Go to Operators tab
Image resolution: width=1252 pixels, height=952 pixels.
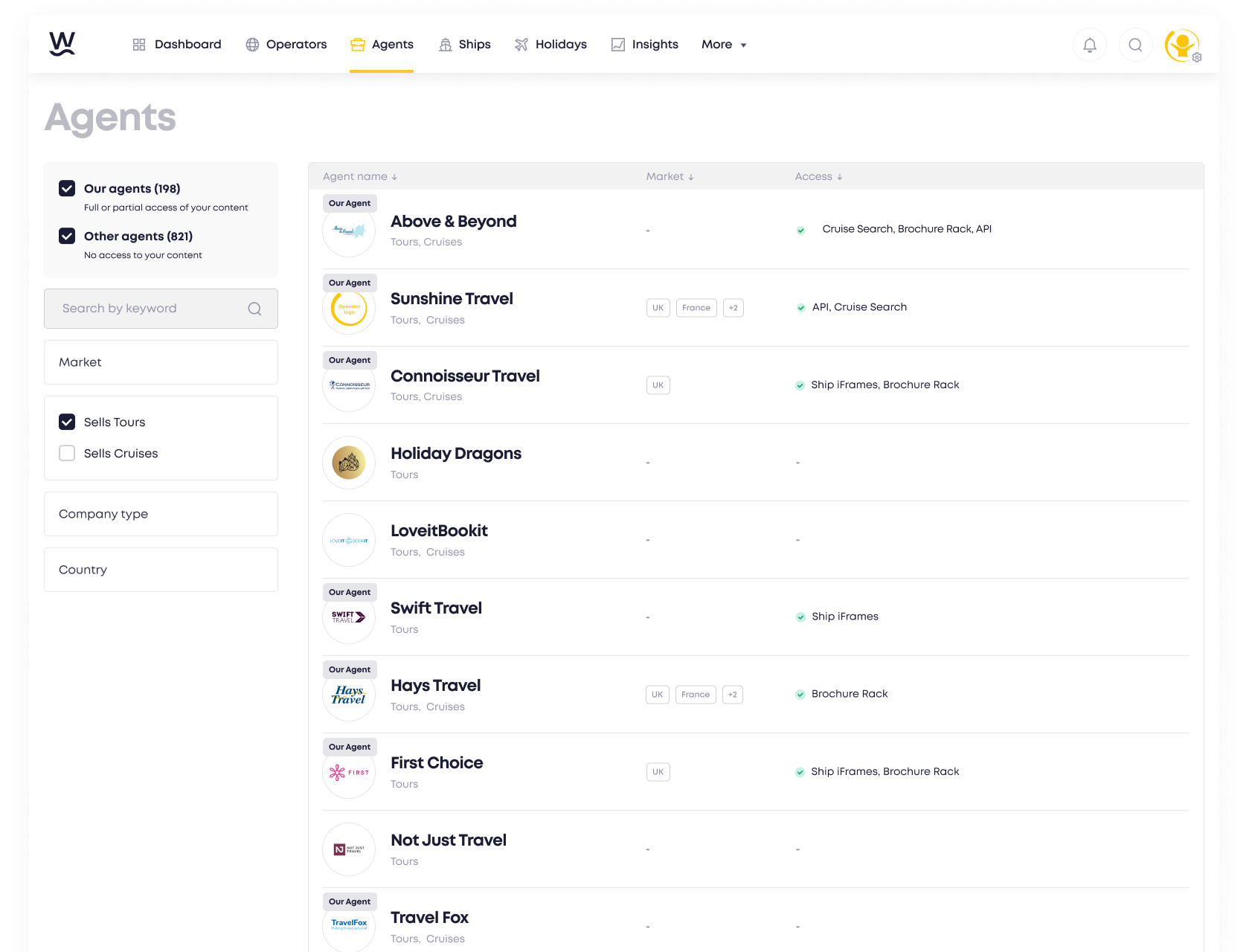[286, 45]
